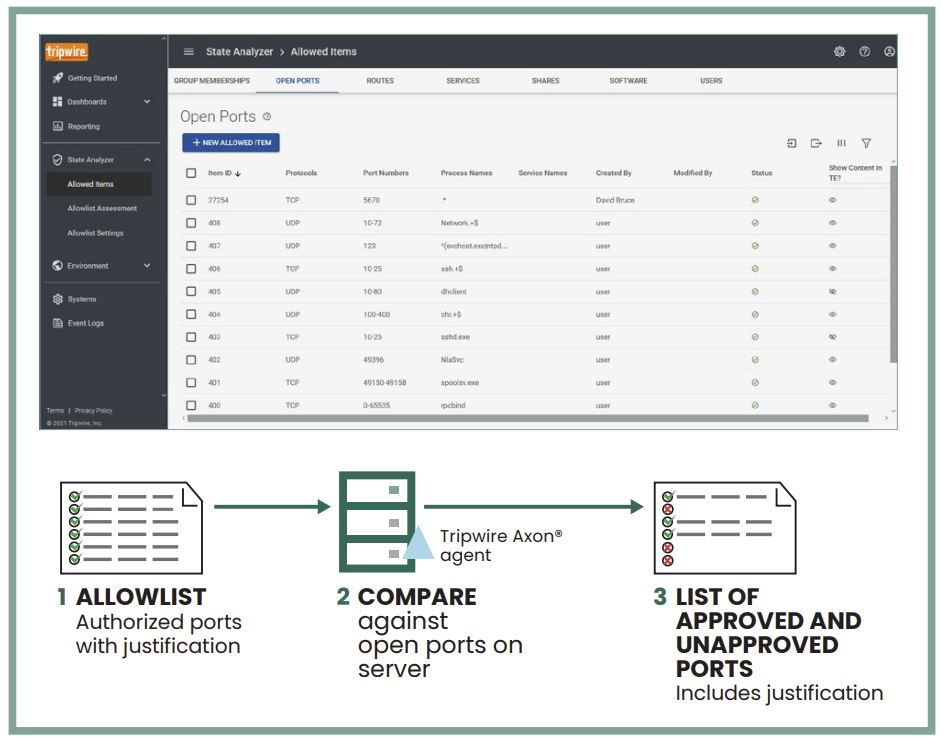
Task: Click the status check icon for item 406
Action: (755, 269)
